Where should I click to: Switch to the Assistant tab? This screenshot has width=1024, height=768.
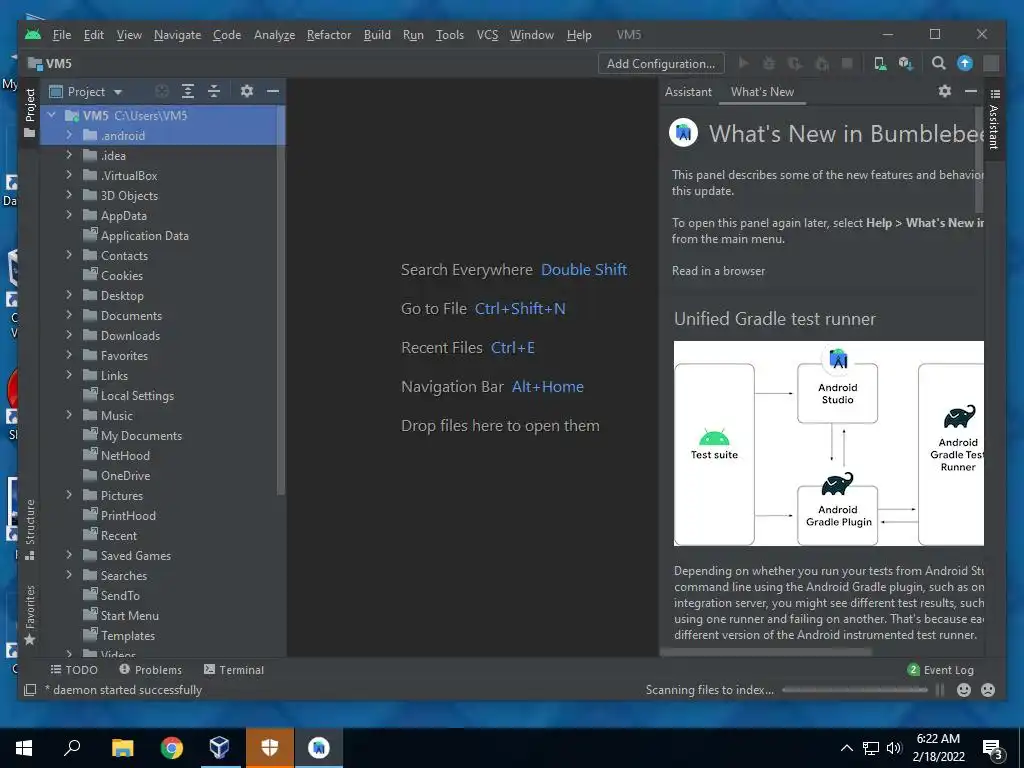[x=688, y=91]
